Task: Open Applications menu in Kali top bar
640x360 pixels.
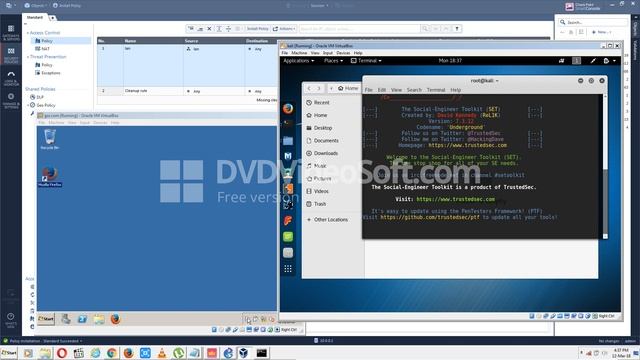Action: [x=299, y=61]
